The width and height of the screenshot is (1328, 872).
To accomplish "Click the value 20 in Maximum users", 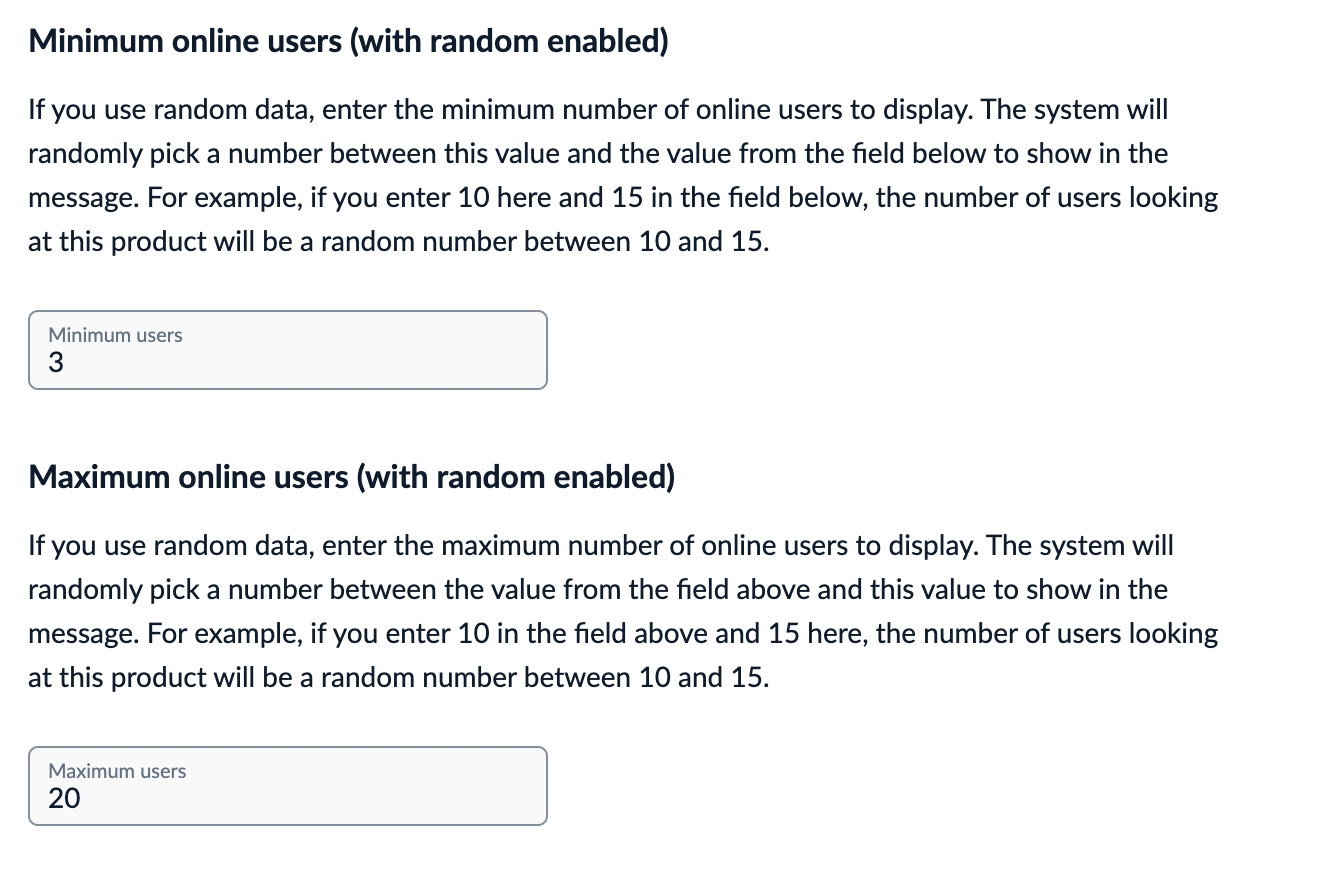I will point(64,799).
